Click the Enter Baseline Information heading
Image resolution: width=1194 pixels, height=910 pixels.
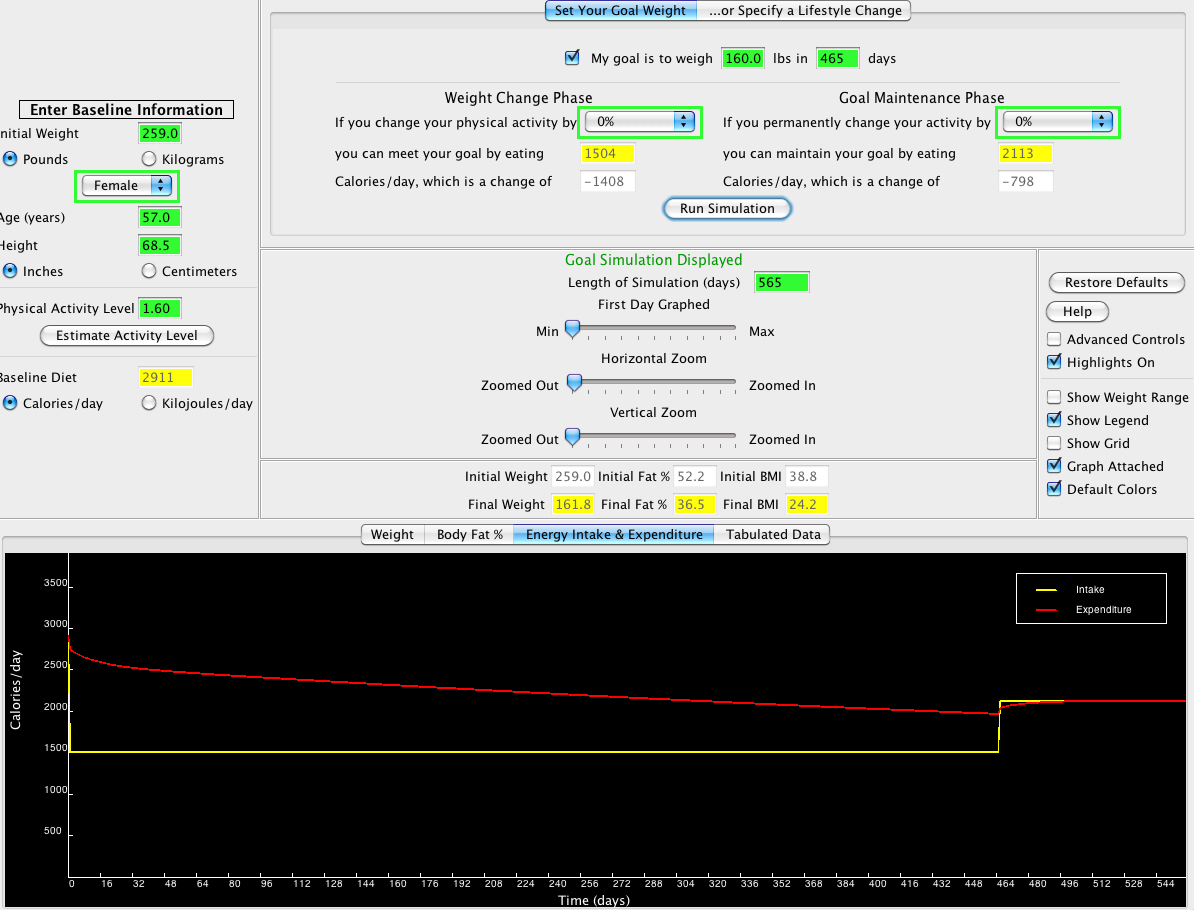coord(126,110)
